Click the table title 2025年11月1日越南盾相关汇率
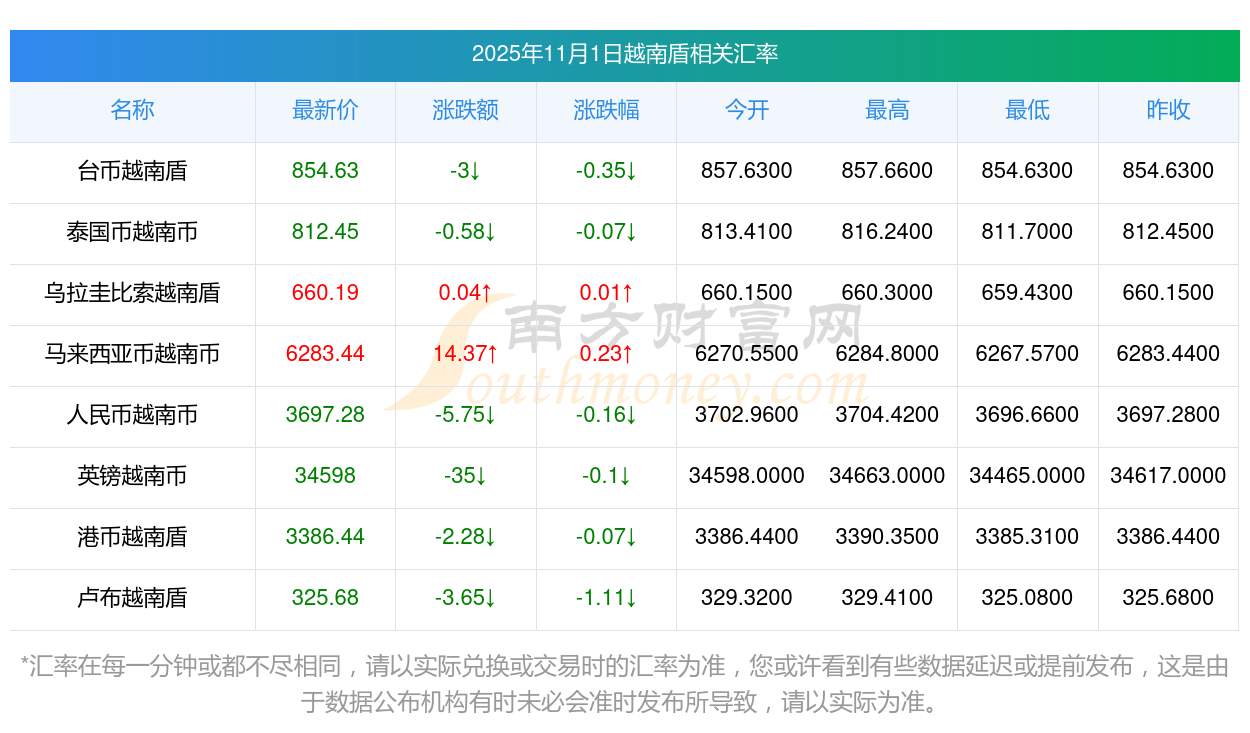The image size is (1250, 733). pos(625,54)
